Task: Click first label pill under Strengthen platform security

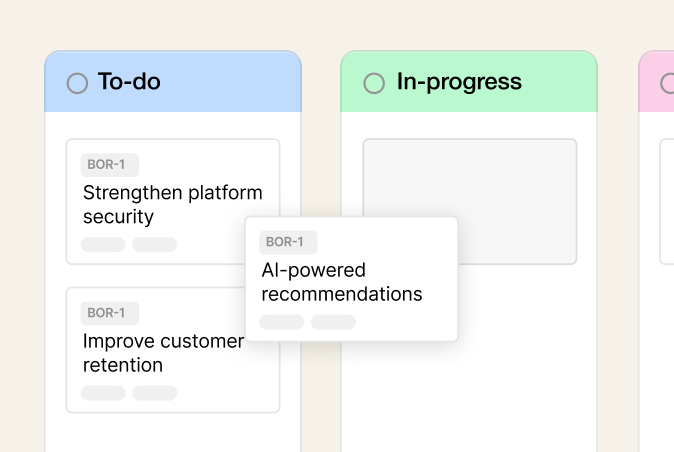Action: click(x=103, y=244)
